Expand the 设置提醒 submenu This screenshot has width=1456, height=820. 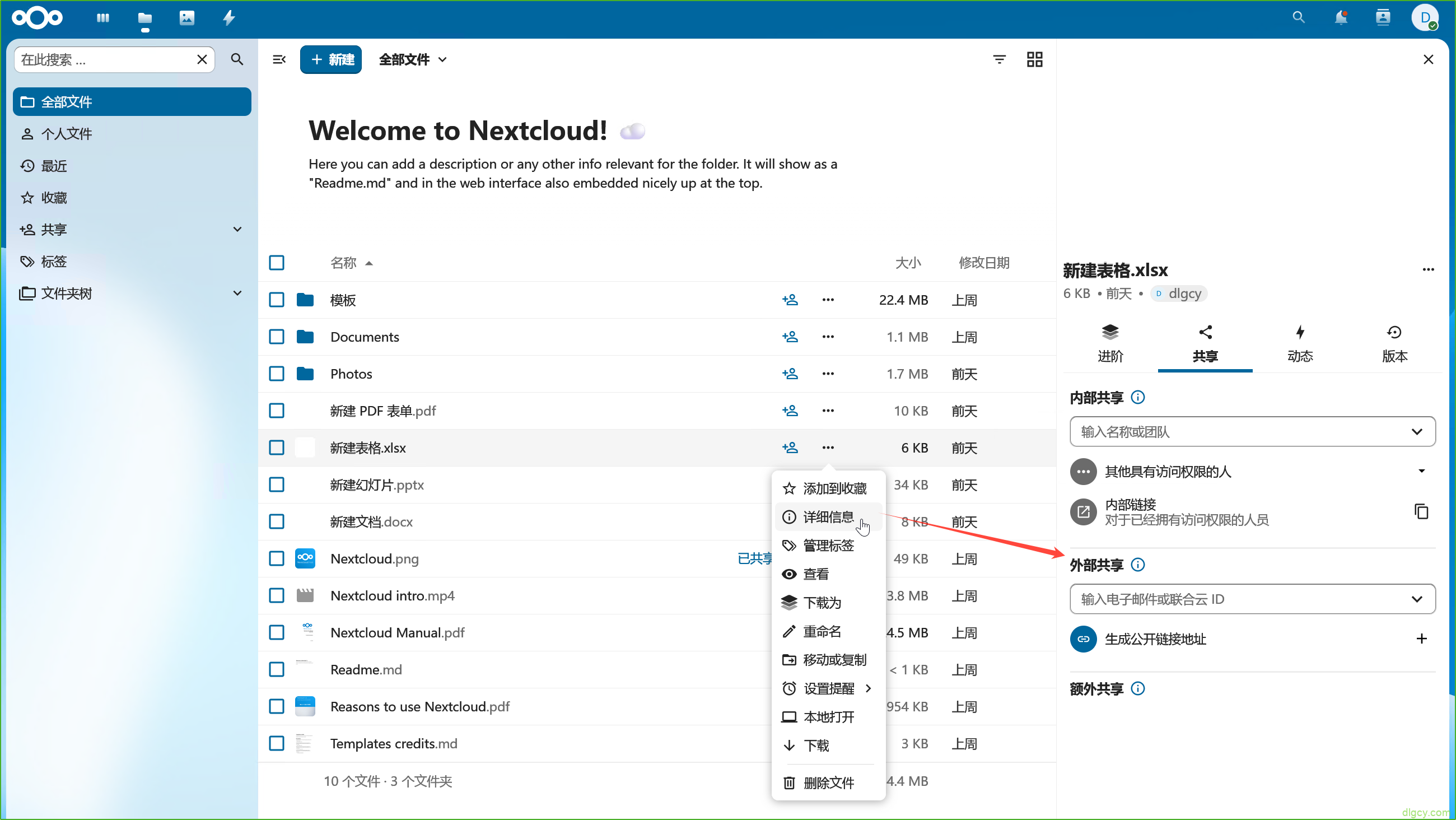click(x=828, y=688)
